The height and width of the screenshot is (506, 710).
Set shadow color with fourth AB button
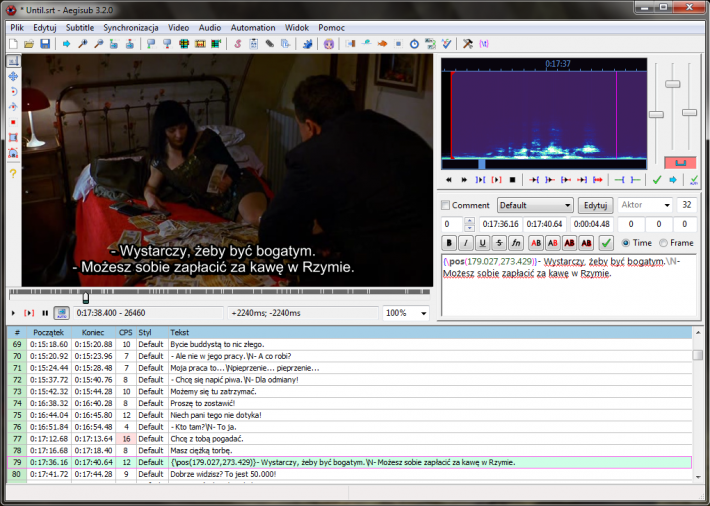pos(586,243)
